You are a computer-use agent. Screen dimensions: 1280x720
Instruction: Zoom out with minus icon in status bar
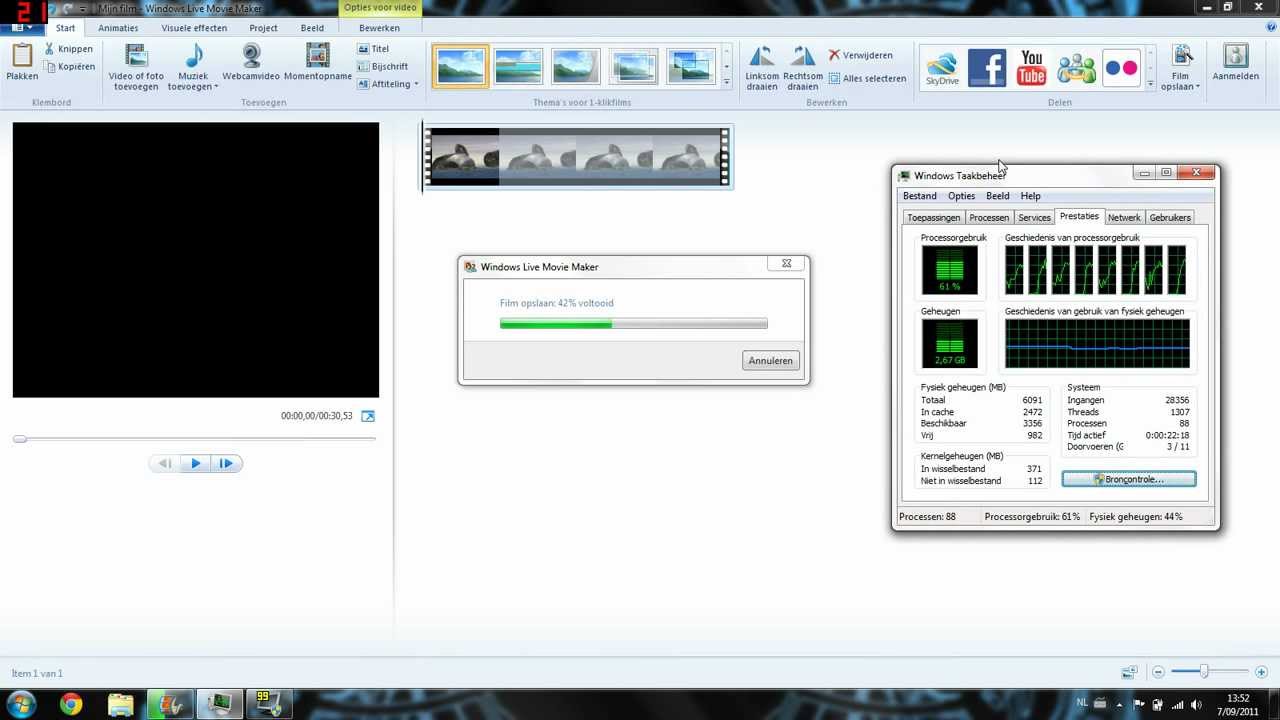(1159, 673)
